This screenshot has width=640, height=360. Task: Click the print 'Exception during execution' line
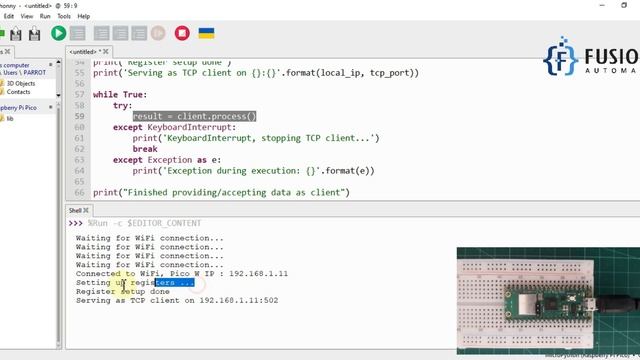253,171
